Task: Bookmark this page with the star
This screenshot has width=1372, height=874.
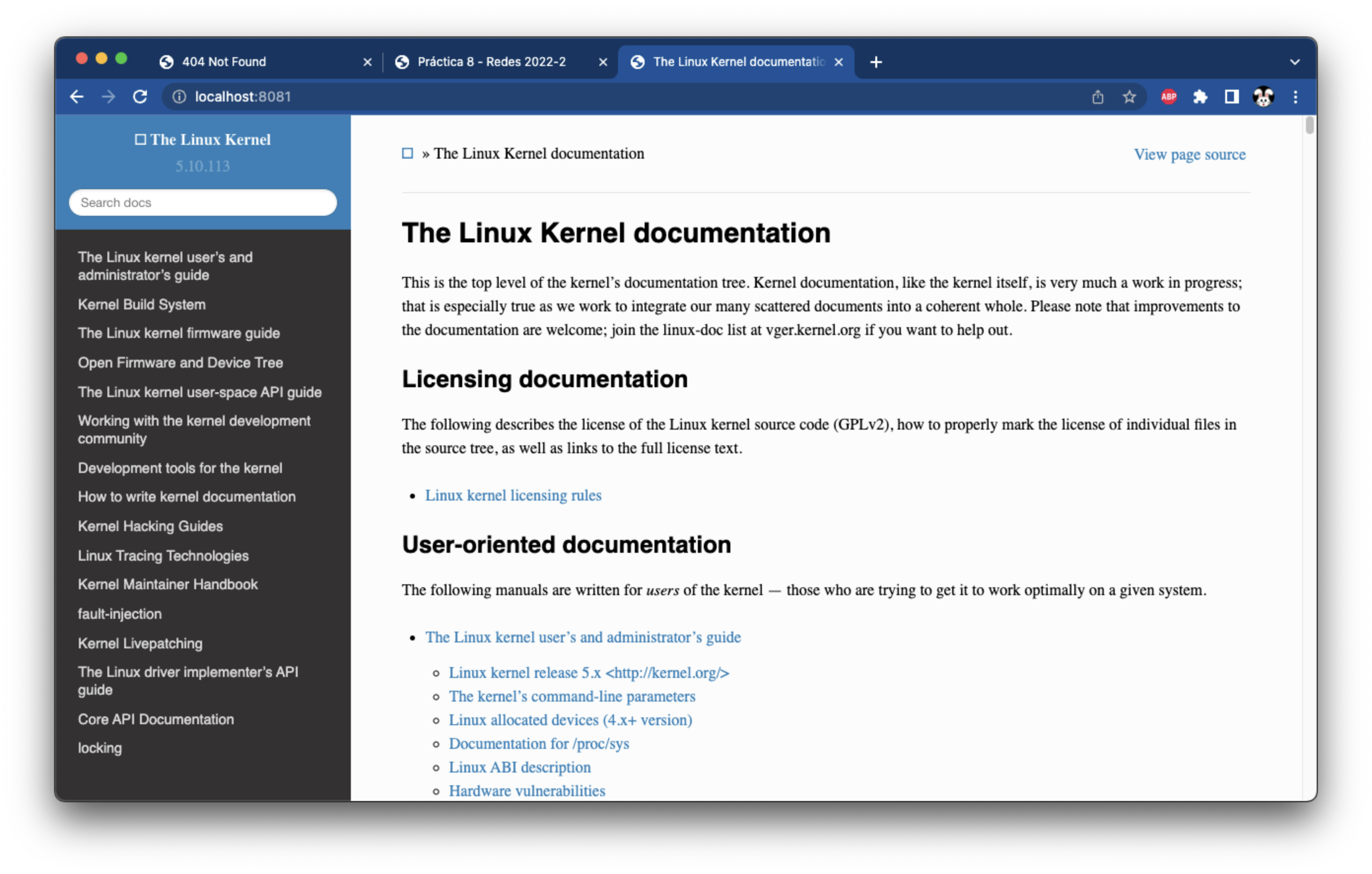Action: click(x=1129, y=97)
